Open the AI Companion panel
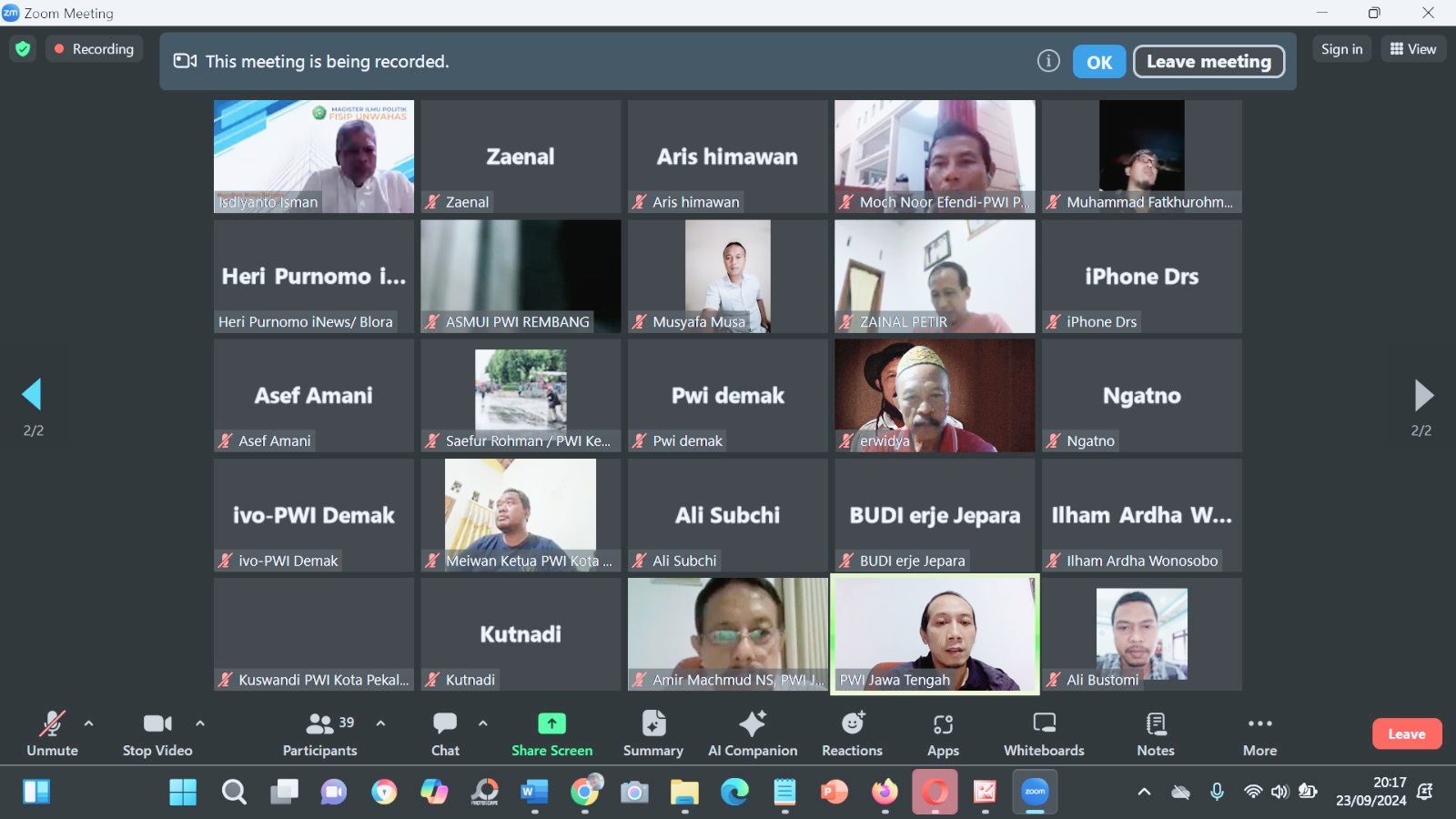The width and height of the screenshot is (1456, 819). pyautogui.click(x=753, y=733)
